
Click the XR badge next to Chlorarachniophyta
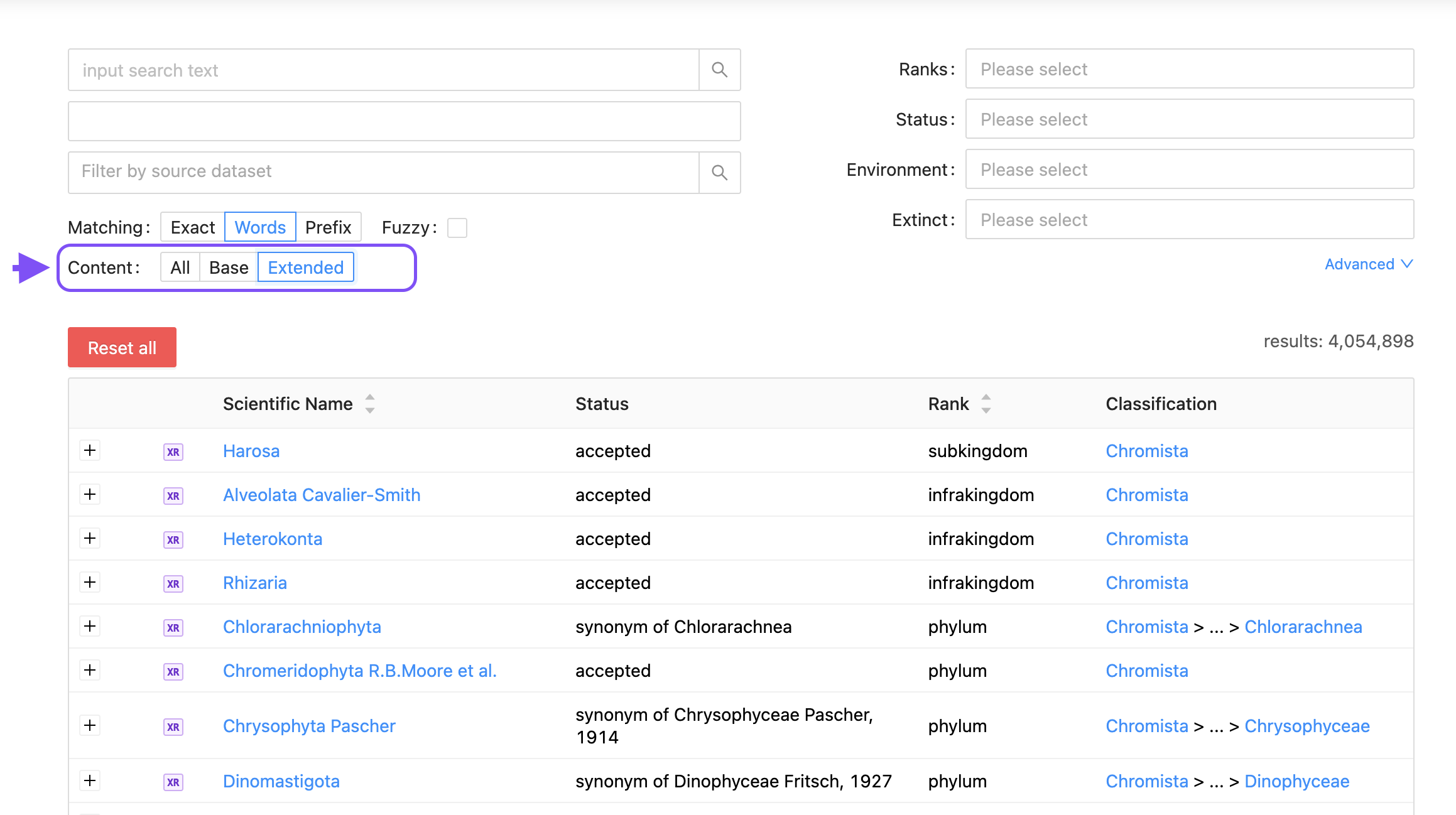(x=173, y=627)
